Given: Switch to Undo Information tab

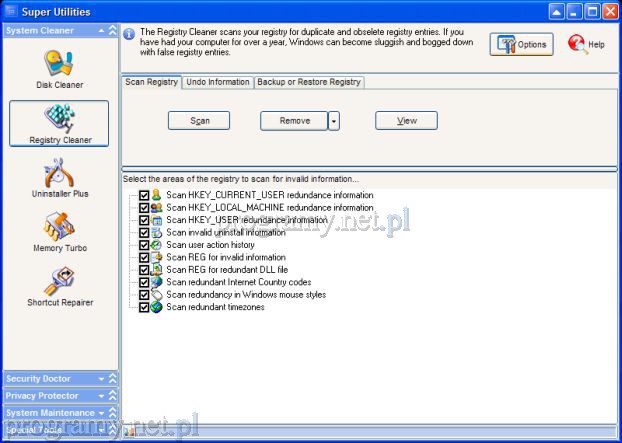Looking at the screenshot, I should click(x=218, y=82).
